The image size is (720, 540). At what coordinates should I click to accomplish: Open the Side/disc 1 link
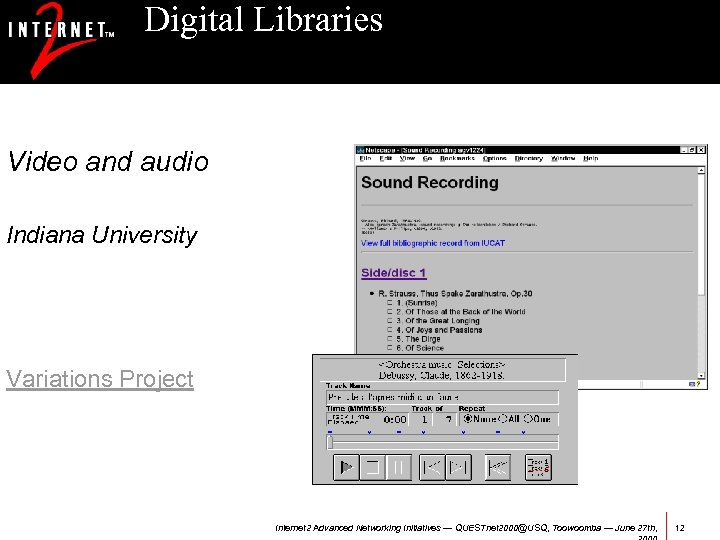[394, 273]
